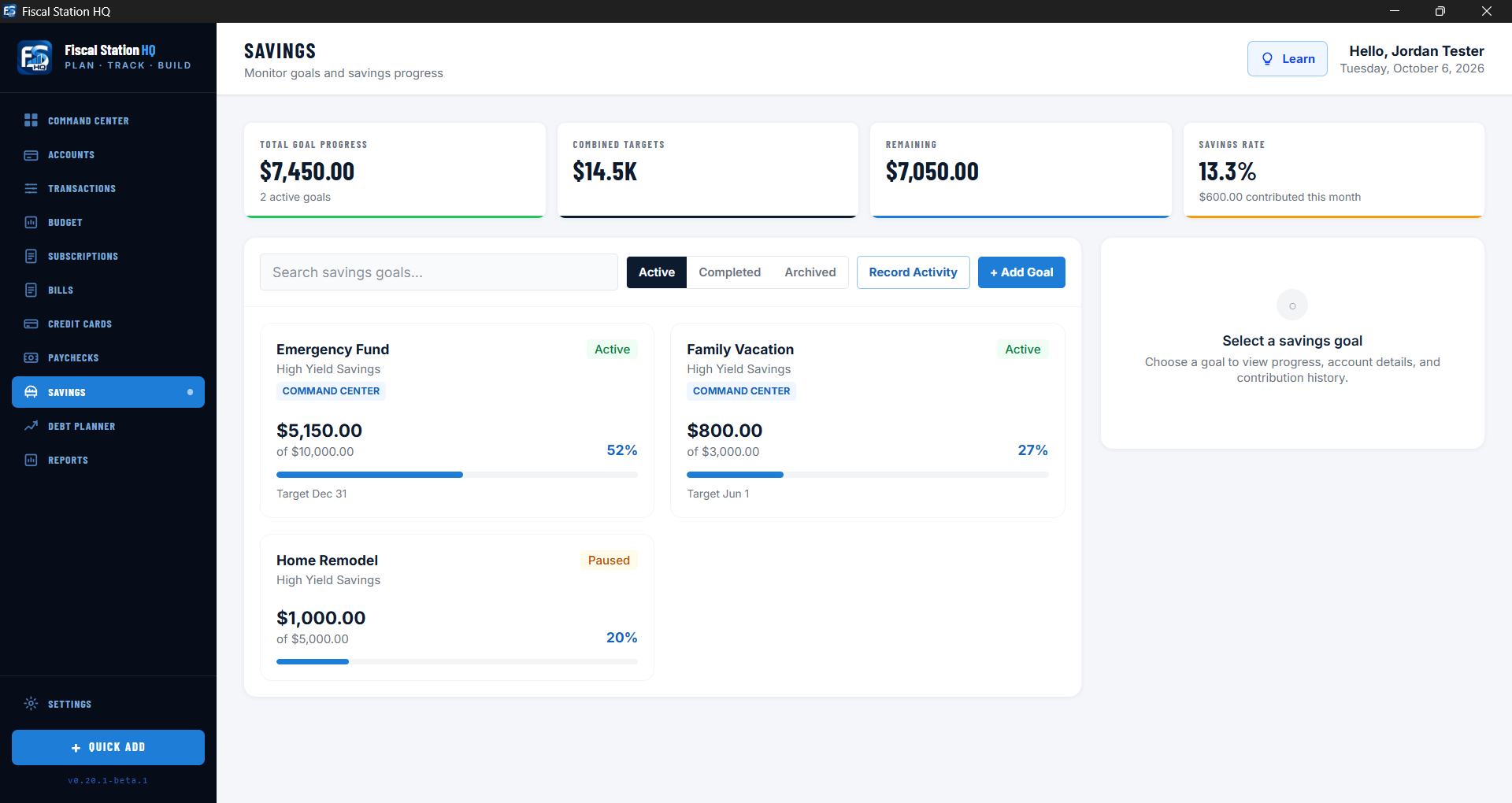Click the lightbulb icon on Learn

[x=1267, y=59]
